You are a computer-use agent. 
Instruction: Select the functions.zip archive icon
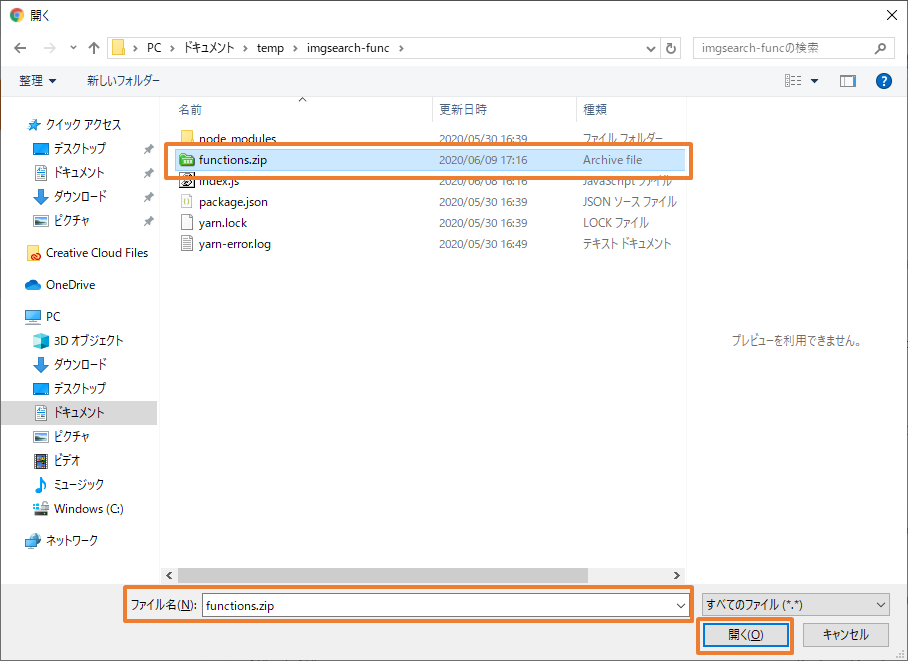[x=187, y=160]
